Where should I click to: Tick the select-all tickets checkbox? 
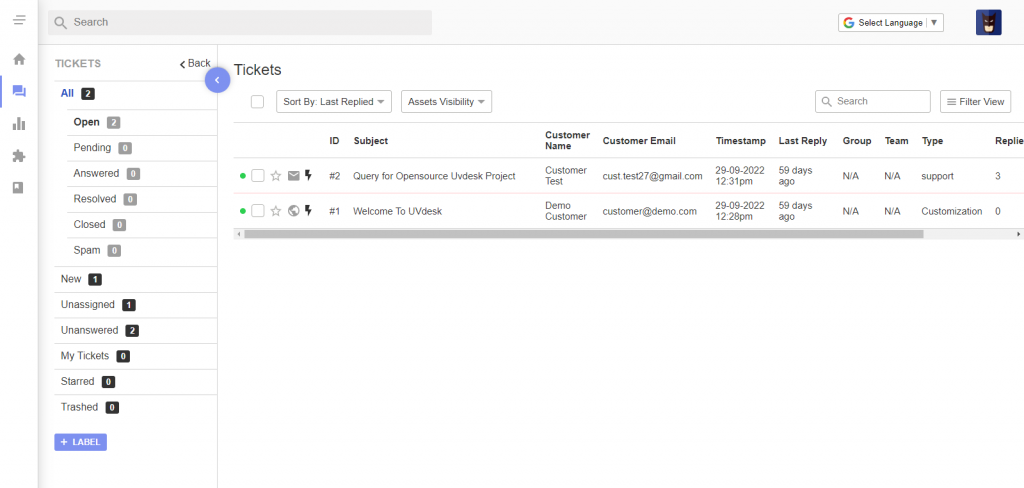pos(257,101)
